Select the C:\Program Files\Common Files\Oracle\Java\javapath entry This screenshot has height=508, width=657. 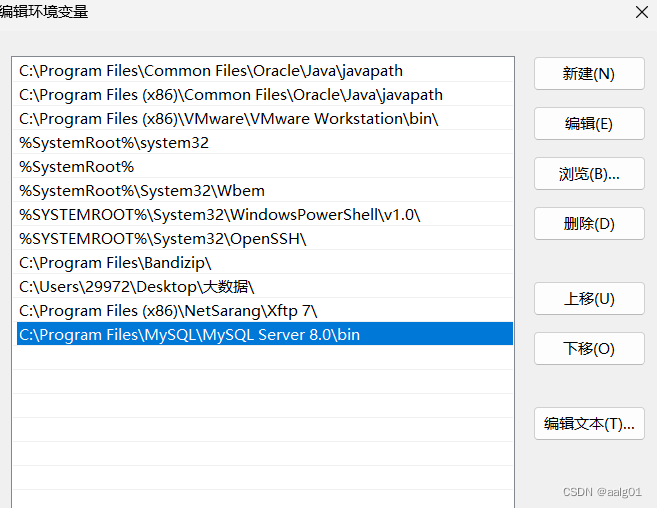point(265,70)
